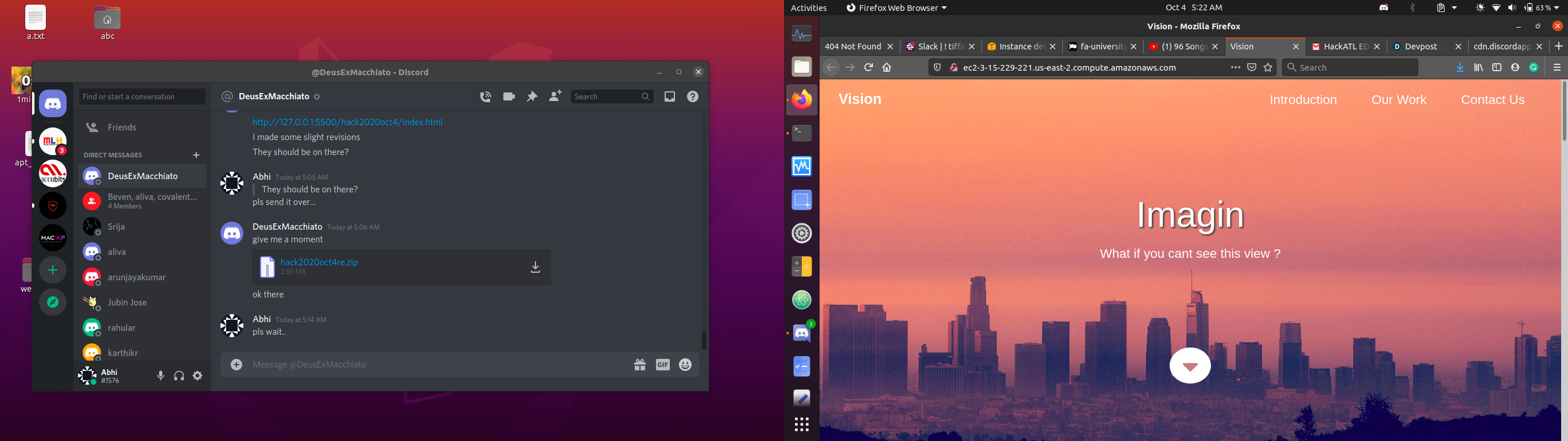Go to Firefox home page
The width and height of the screenshot is (1568, 441).
[887, 67]
